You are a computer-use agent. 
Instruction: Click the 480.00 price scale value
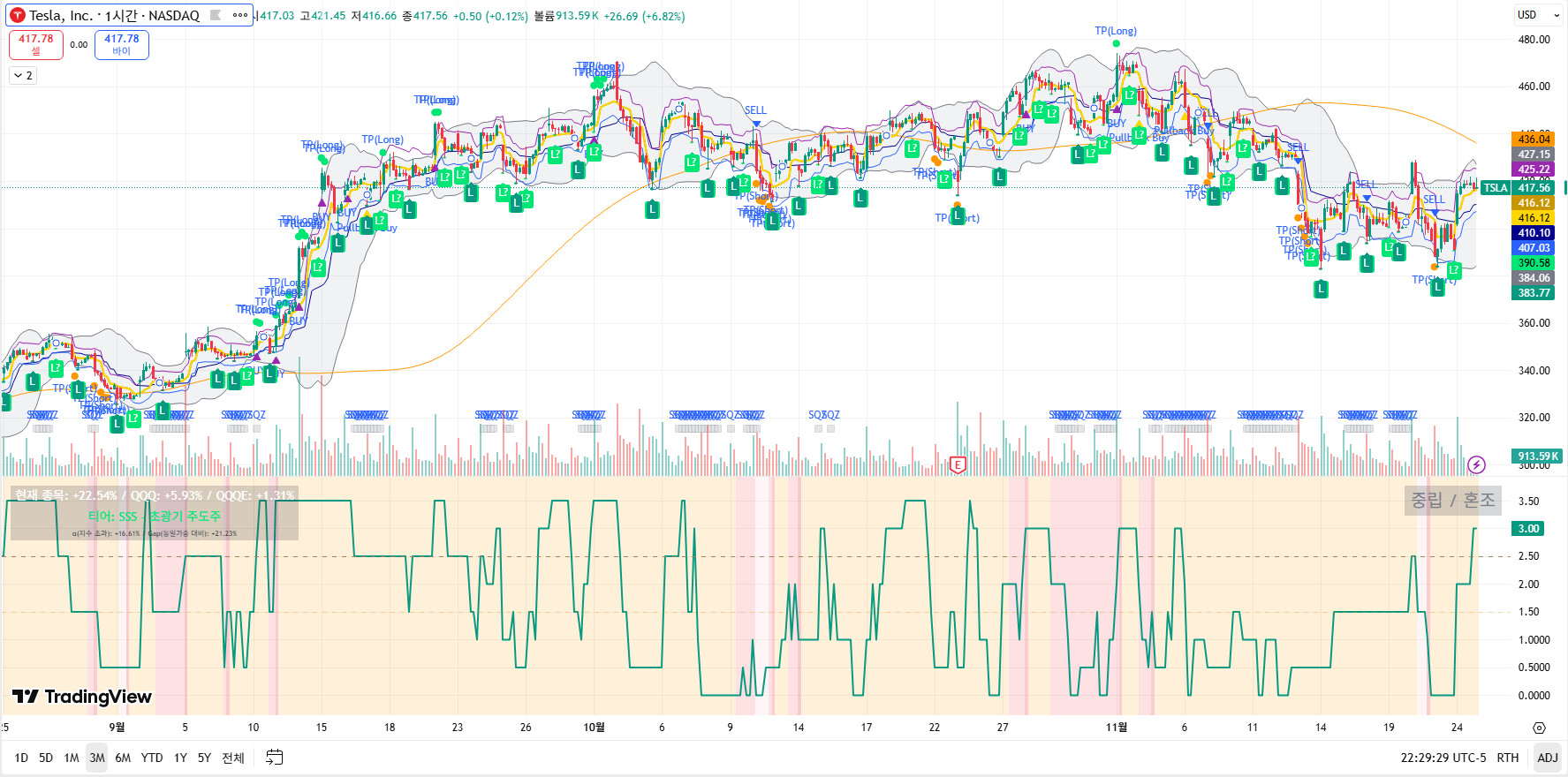[x=1534, y=40]
